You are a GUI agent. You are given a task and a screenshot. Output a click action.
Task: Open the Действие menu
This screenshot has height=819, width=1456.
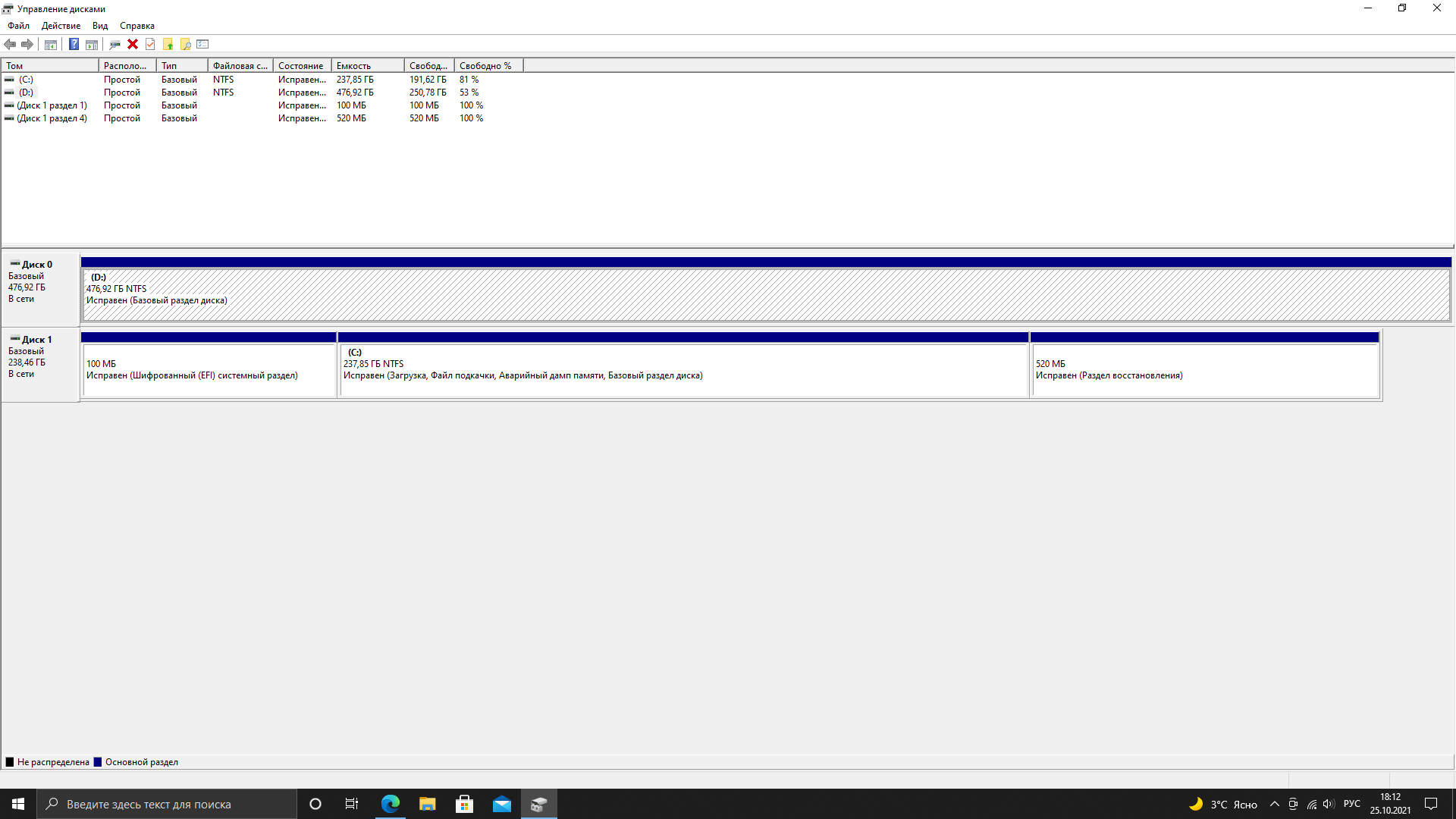pyautogui.click(x=61, y=26)
